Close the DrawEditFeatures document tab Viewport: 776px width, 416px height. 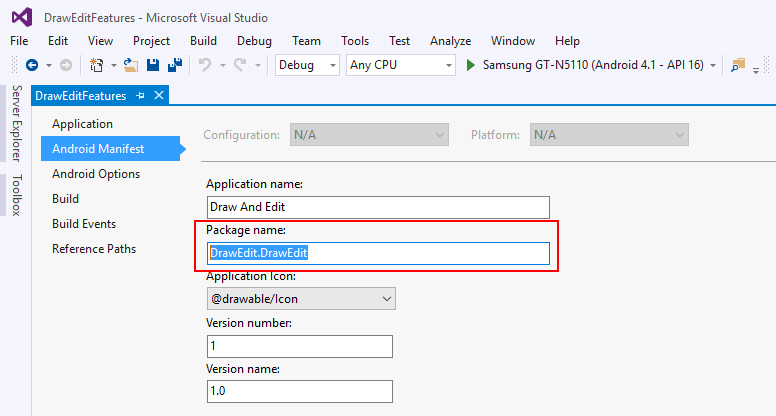[x=159, y=95]
